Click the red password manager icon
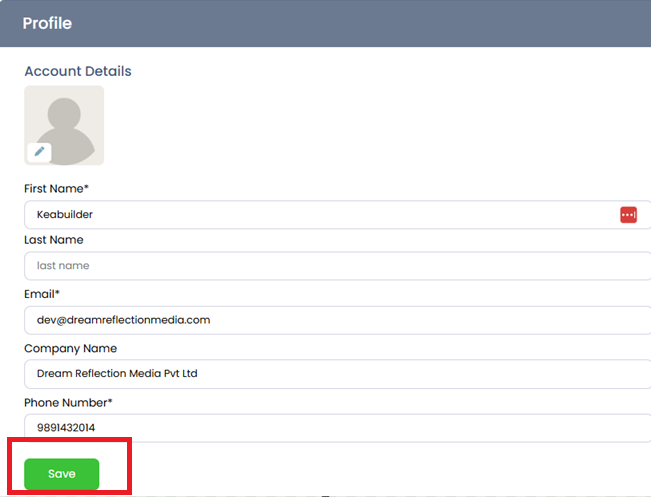 [628, 214]
